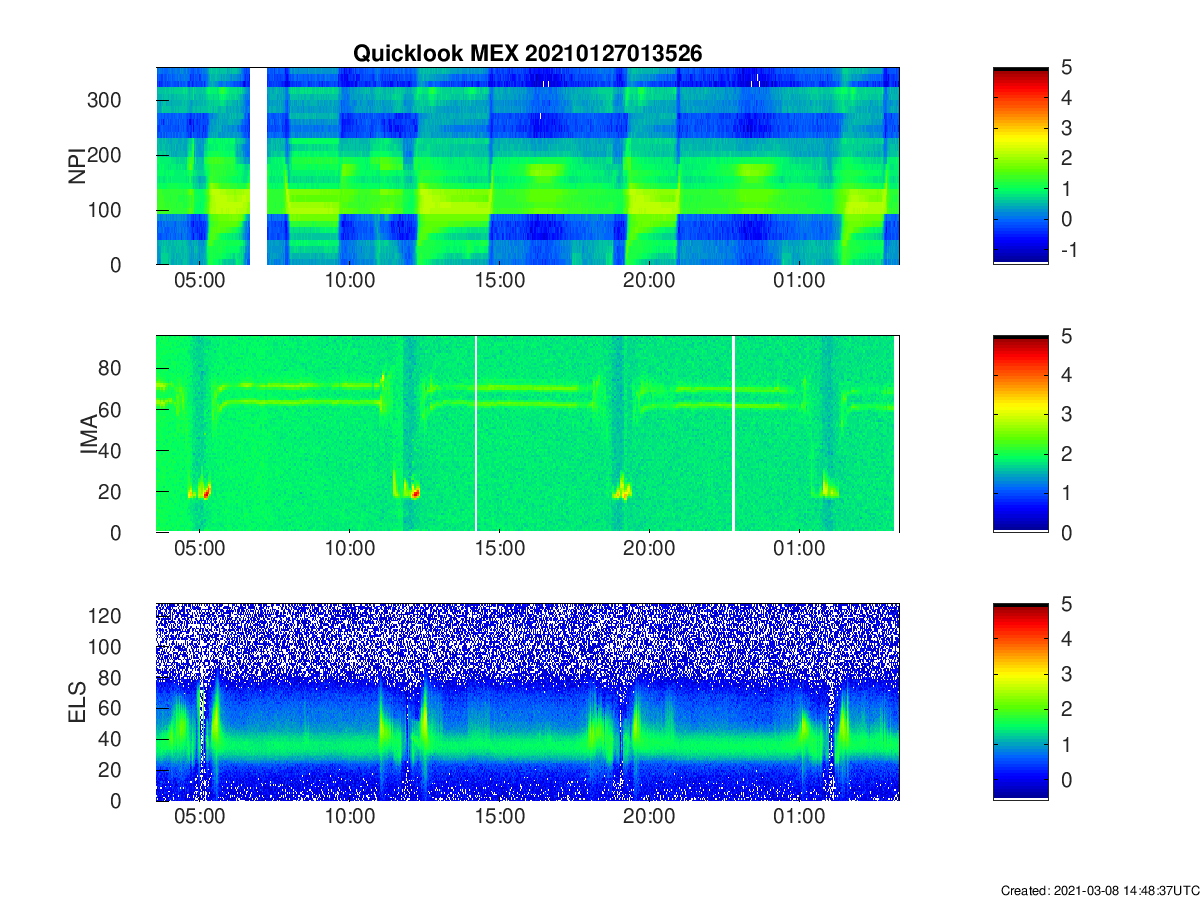Click the white data gap in NPI plot
This screenshot has width=1200, height=900.
258,166
